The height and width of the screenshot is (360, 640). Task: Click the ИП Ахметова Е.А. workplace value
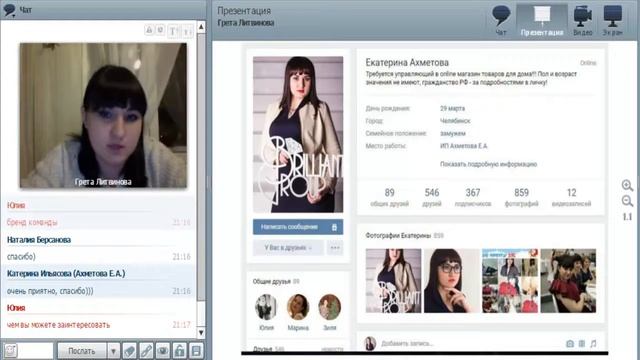[x=464, y=146]
